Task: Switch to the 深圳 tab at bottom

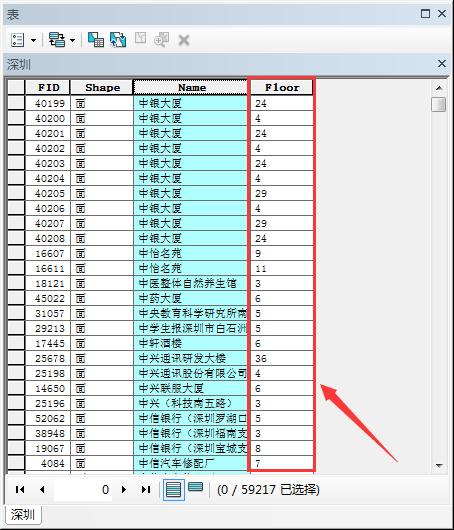Action: 23,514
